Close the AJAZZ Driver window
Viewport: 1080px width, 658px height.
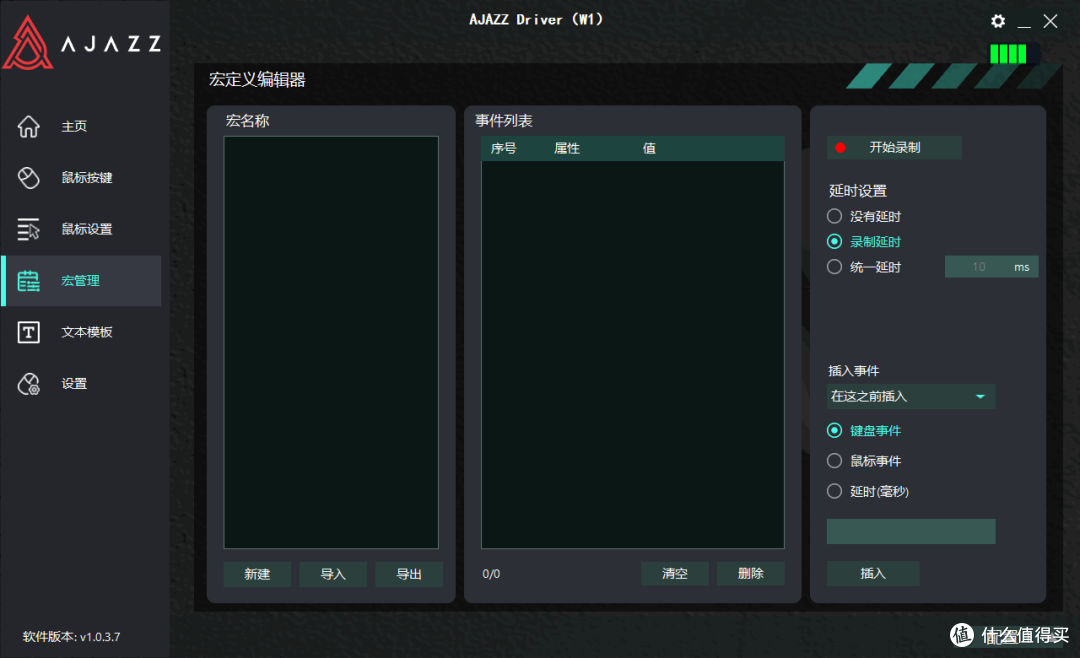pos(1050,21)
